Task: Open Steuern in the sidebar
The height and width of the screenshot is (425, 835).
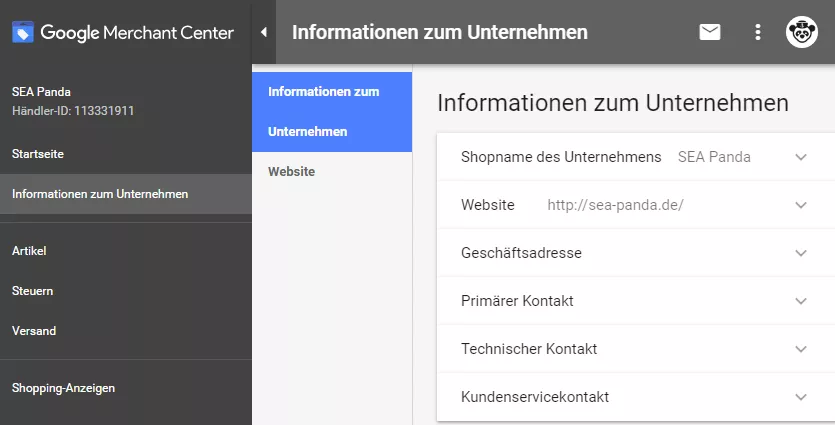Action: [x=126, y=291]
